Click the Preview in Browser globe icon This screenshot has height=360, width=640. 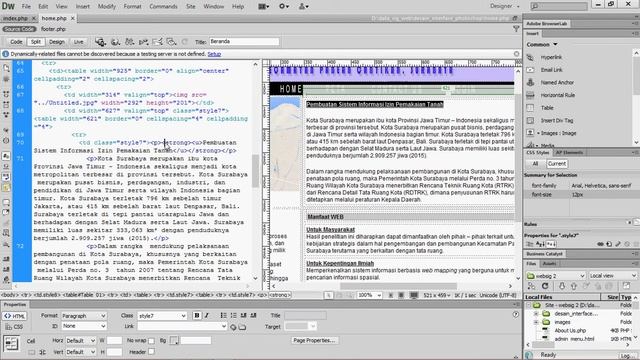pos(116,42)
